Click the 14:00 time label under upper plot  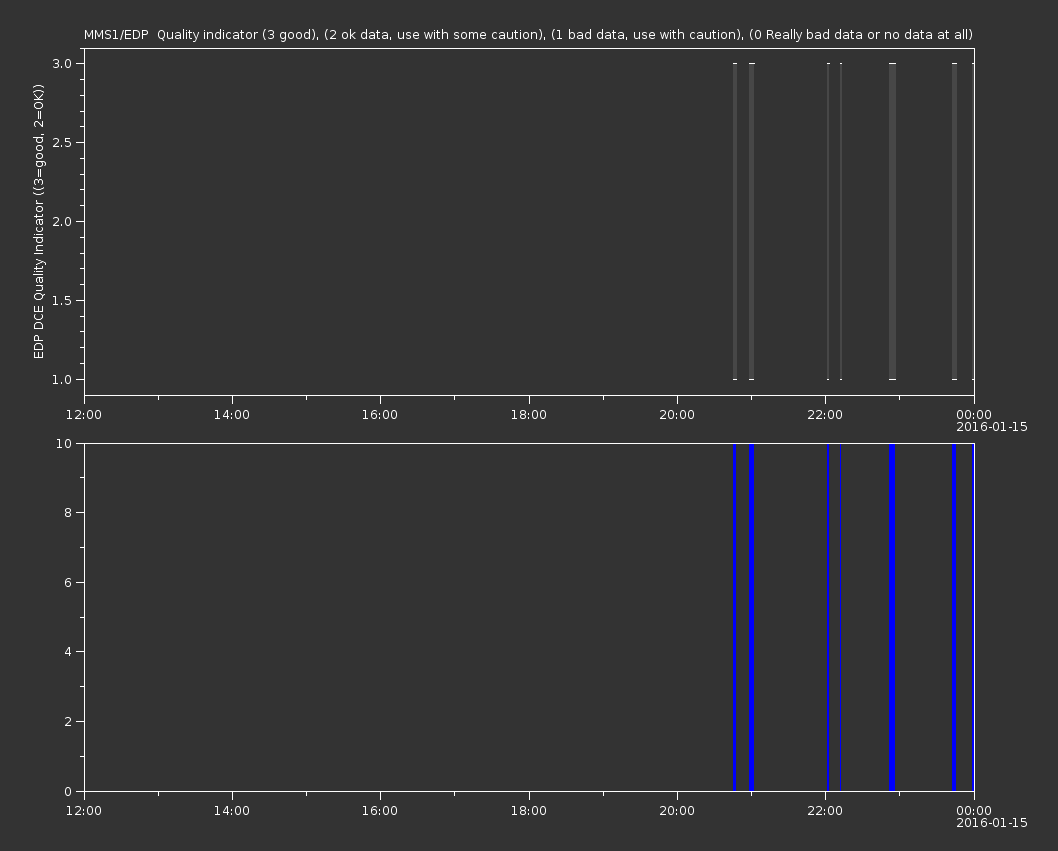[x=231, y=414]
